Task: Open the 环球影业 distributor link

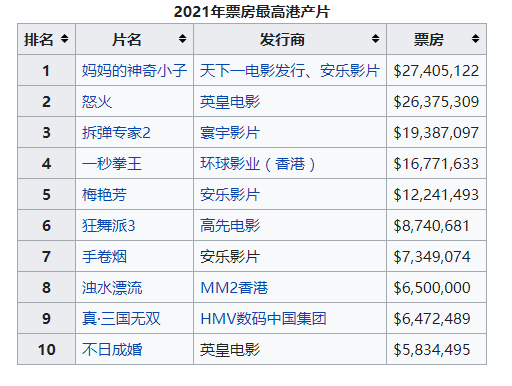Action: coord(230,164)
